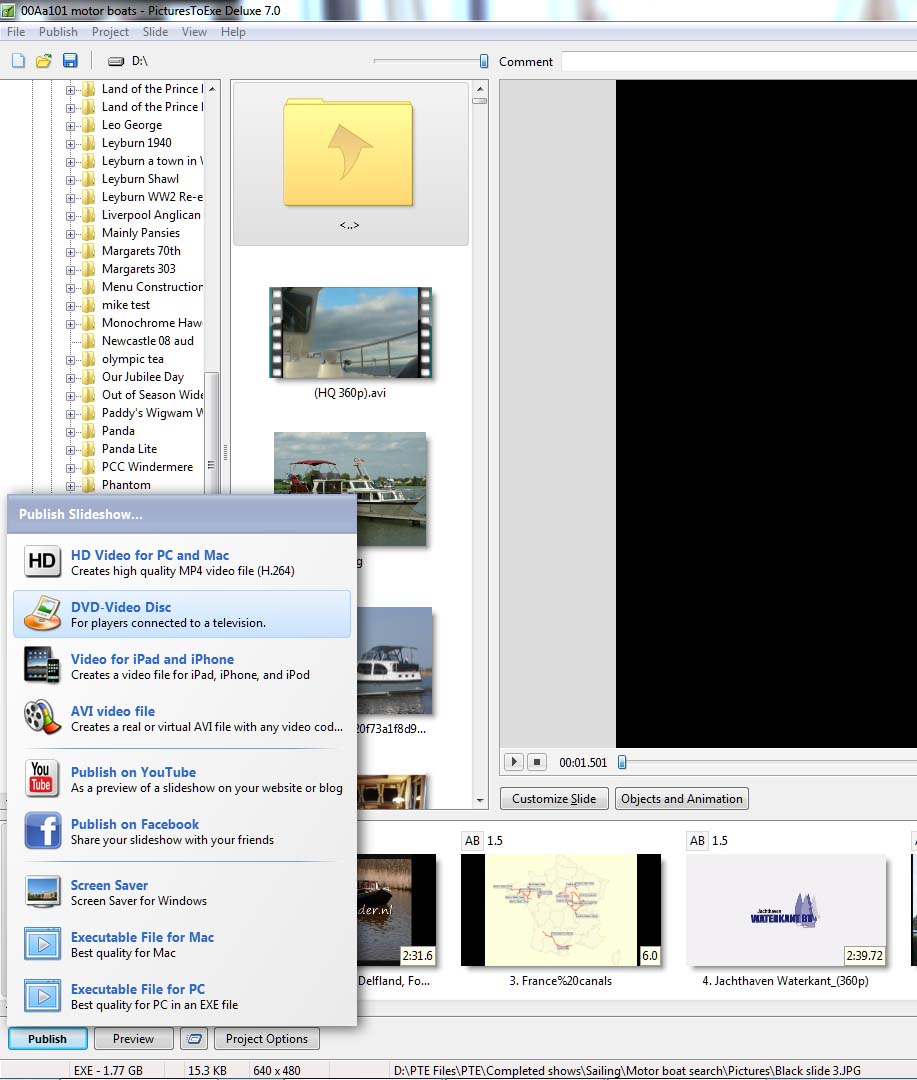Image resolution: width=917 pixels, height=1080 pixels.
Task: Click the thumbnail size slider handle
Action: (484, 61)
